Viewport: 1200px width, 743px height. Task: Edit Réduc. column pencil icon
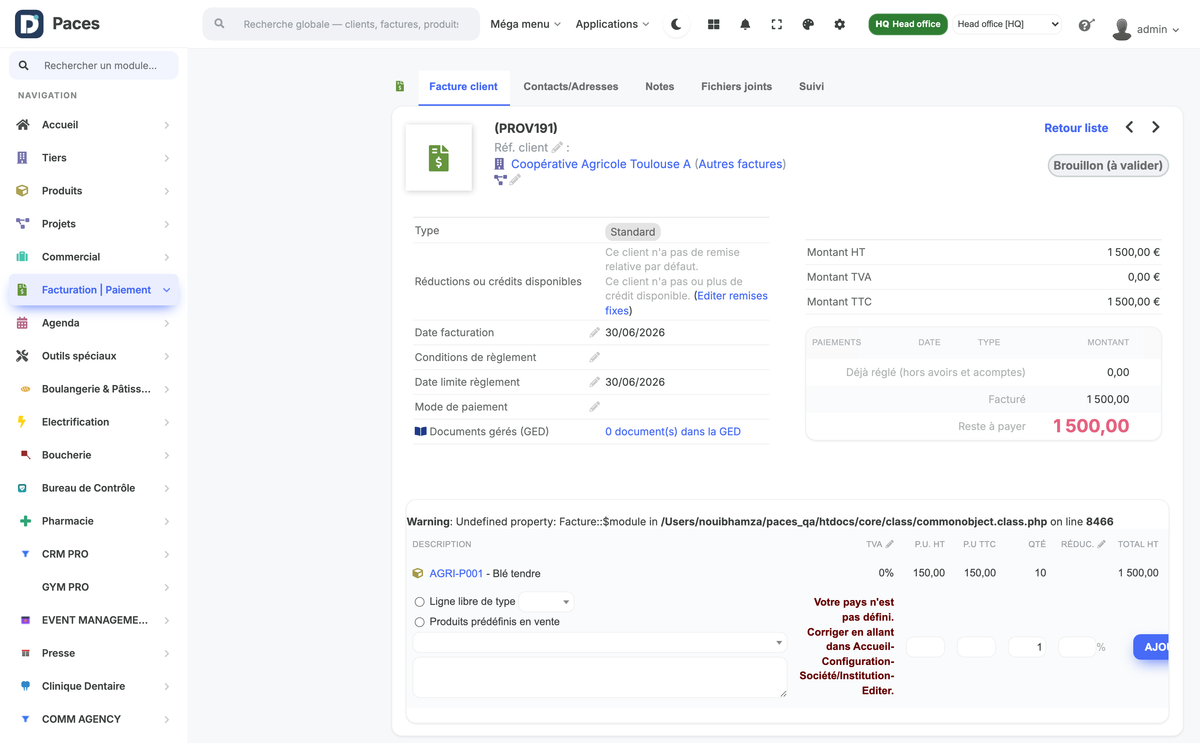click(1102, 544)
